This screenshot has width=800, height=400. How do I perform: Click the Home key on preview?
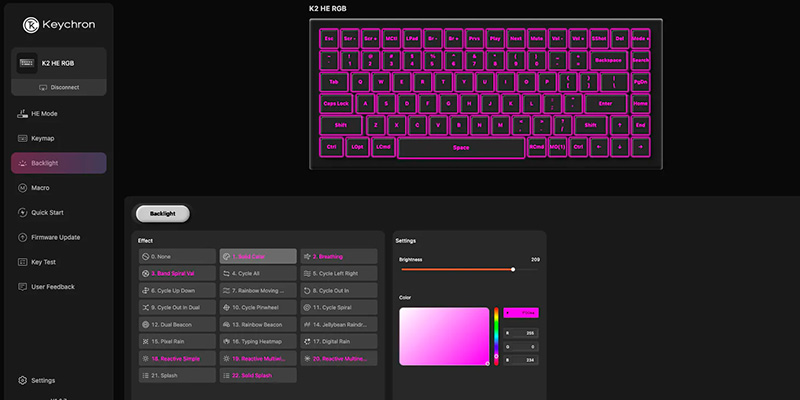(x=640, y=104)
